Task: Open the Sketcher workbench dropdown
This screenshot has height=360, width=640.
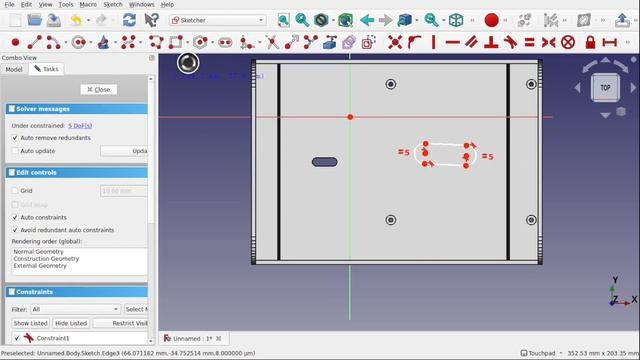Action: 218,20
